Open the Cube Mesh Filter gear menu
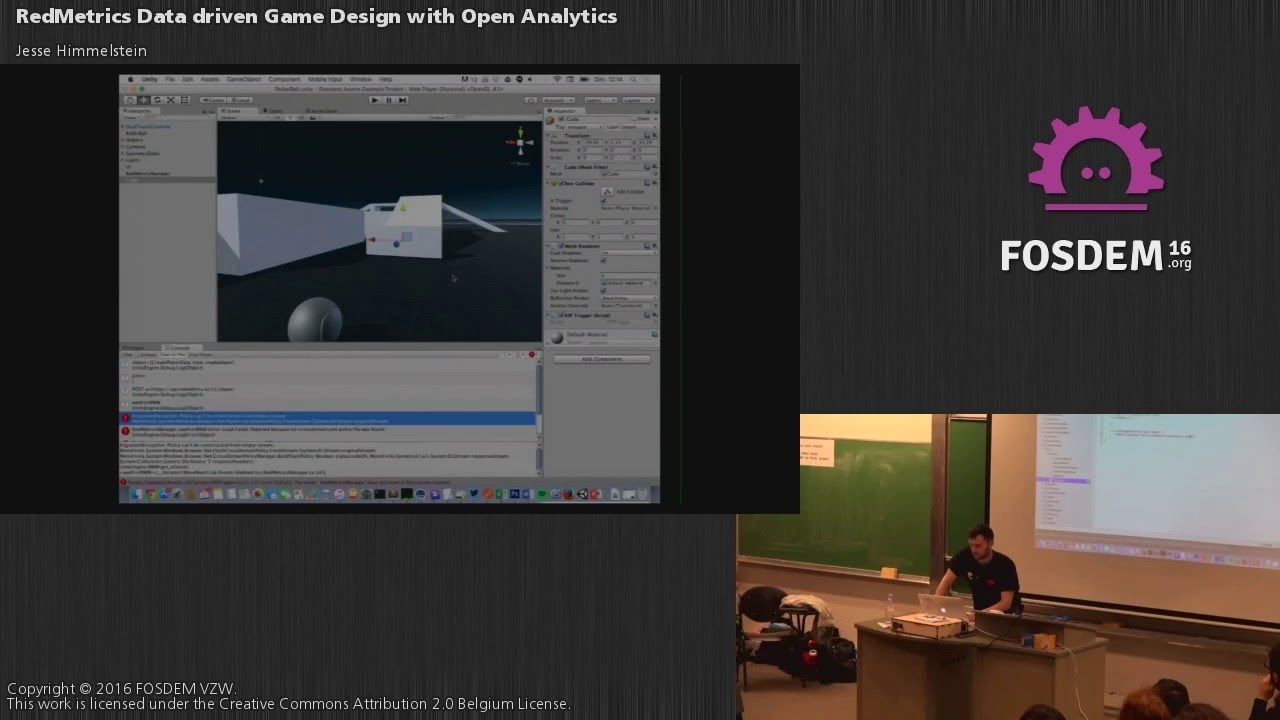 click(655, 167)
